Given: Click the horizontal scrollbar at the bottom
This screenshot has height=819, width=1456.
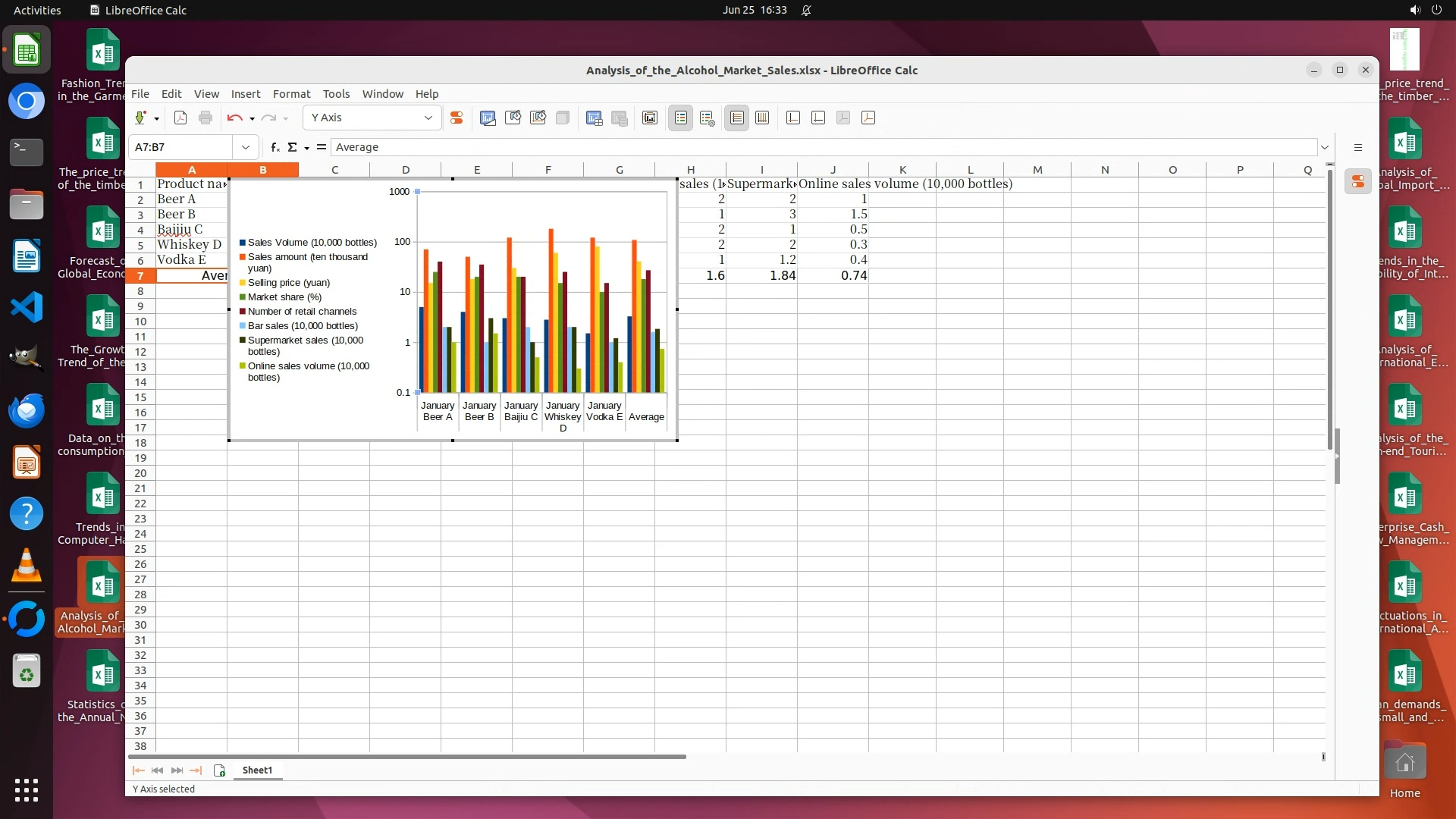Looking at the screenshot, I should (x=407, y=756).
